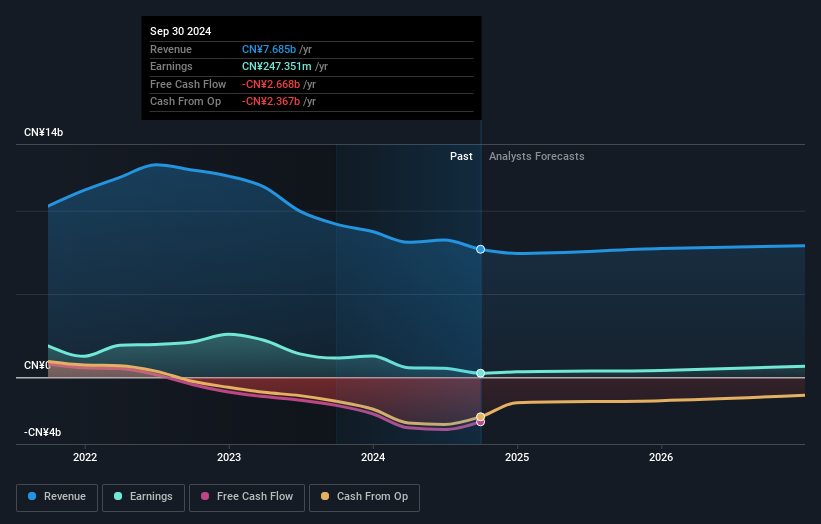Click the CN¥14b y-axis label
The image size is (821, 524).
coord(43,132)
